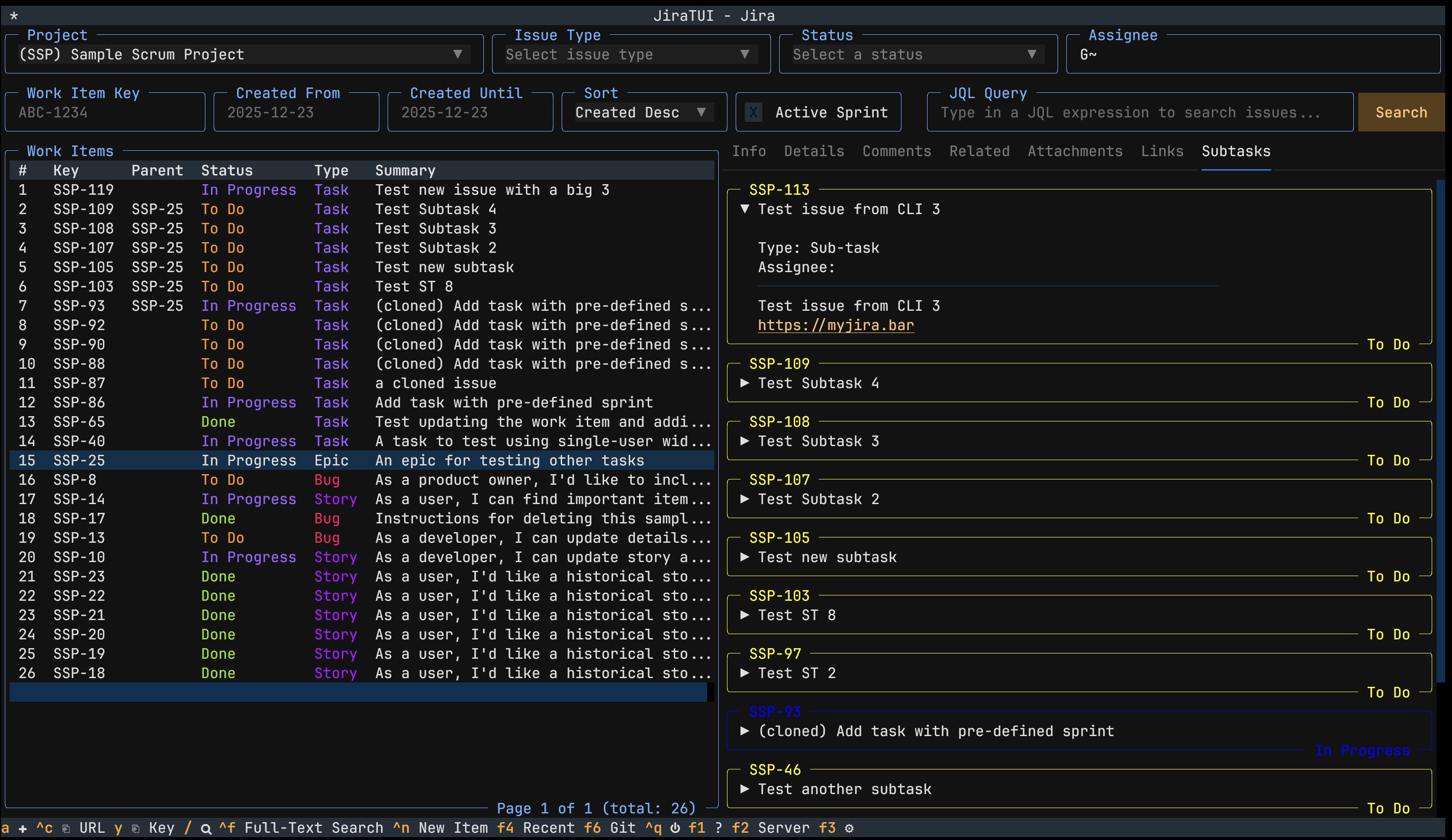Focus the Assignee field

[x=1253, y=55]
